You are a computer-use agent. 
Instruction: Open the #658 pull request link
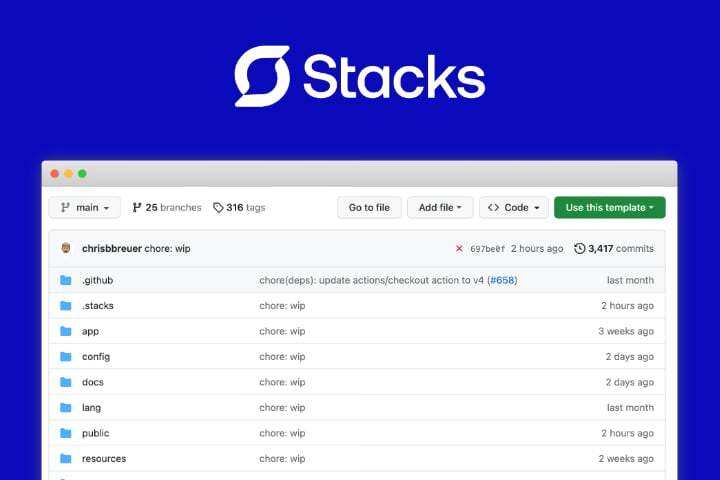coord(501,280)
